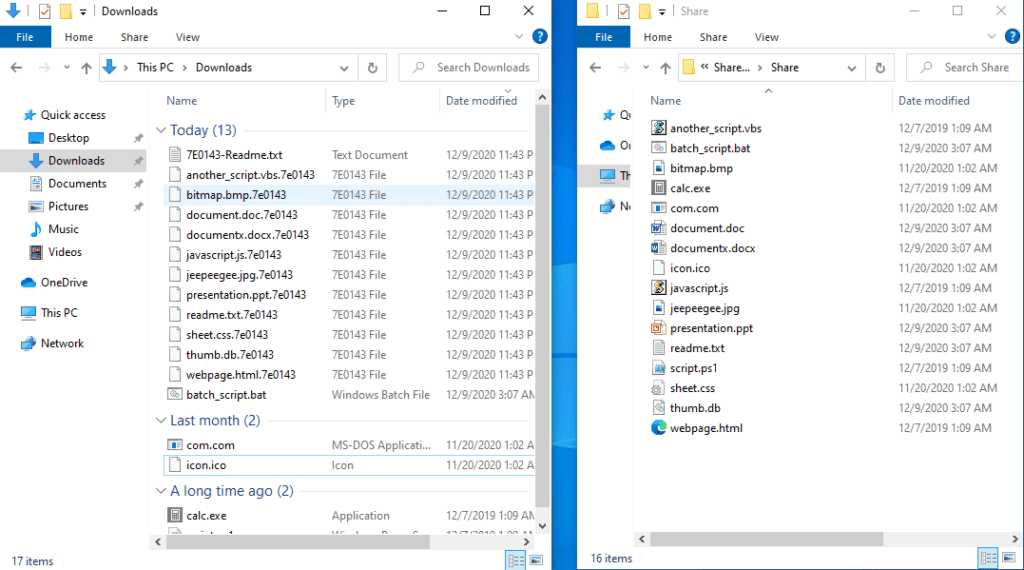Image resolution: width=1024 pixels, height=570 pixels.
Task: Open View tab in Downloads window
Action: [x=187, y=37]
